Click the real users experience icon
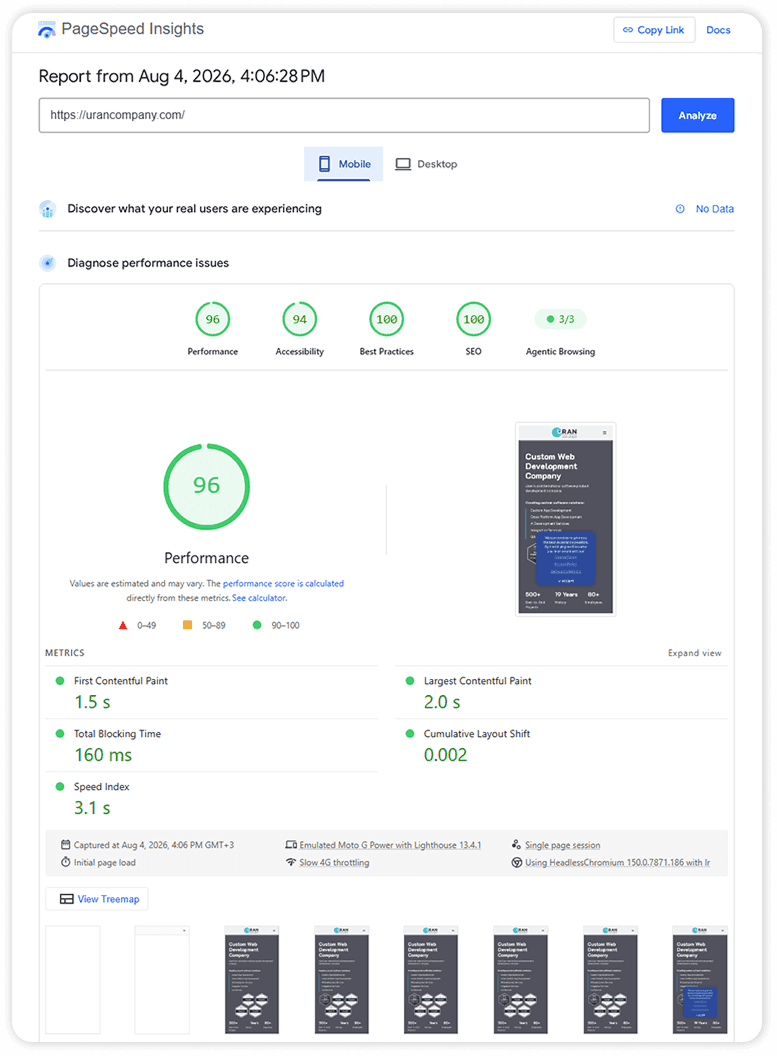The width and height of the screenshot is (777, 1056). click(47, 209)
